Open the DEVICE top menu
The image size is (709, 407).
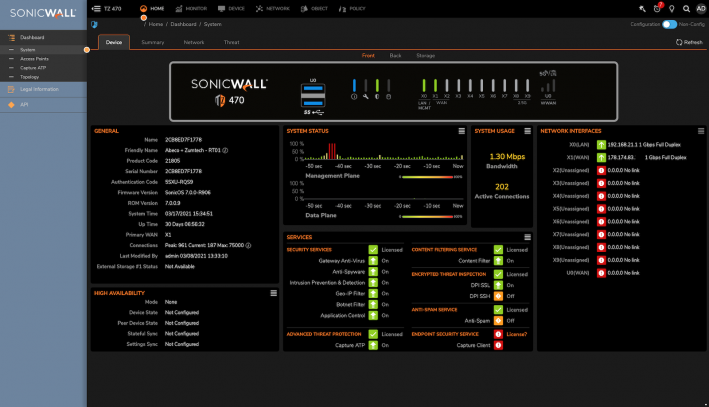(x=231, y=9)
